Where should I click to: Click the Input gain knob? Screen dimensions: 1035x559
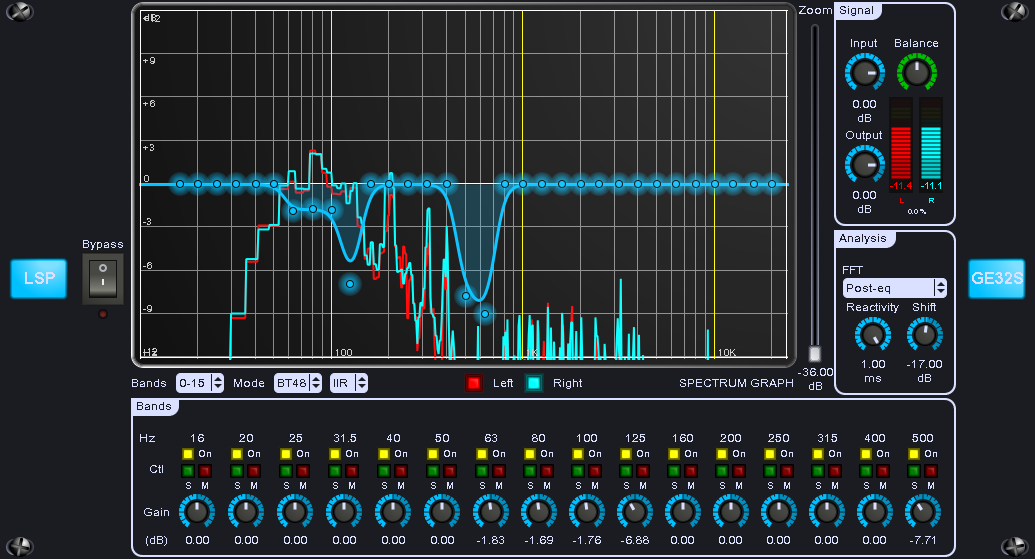[x=864, y=73]
